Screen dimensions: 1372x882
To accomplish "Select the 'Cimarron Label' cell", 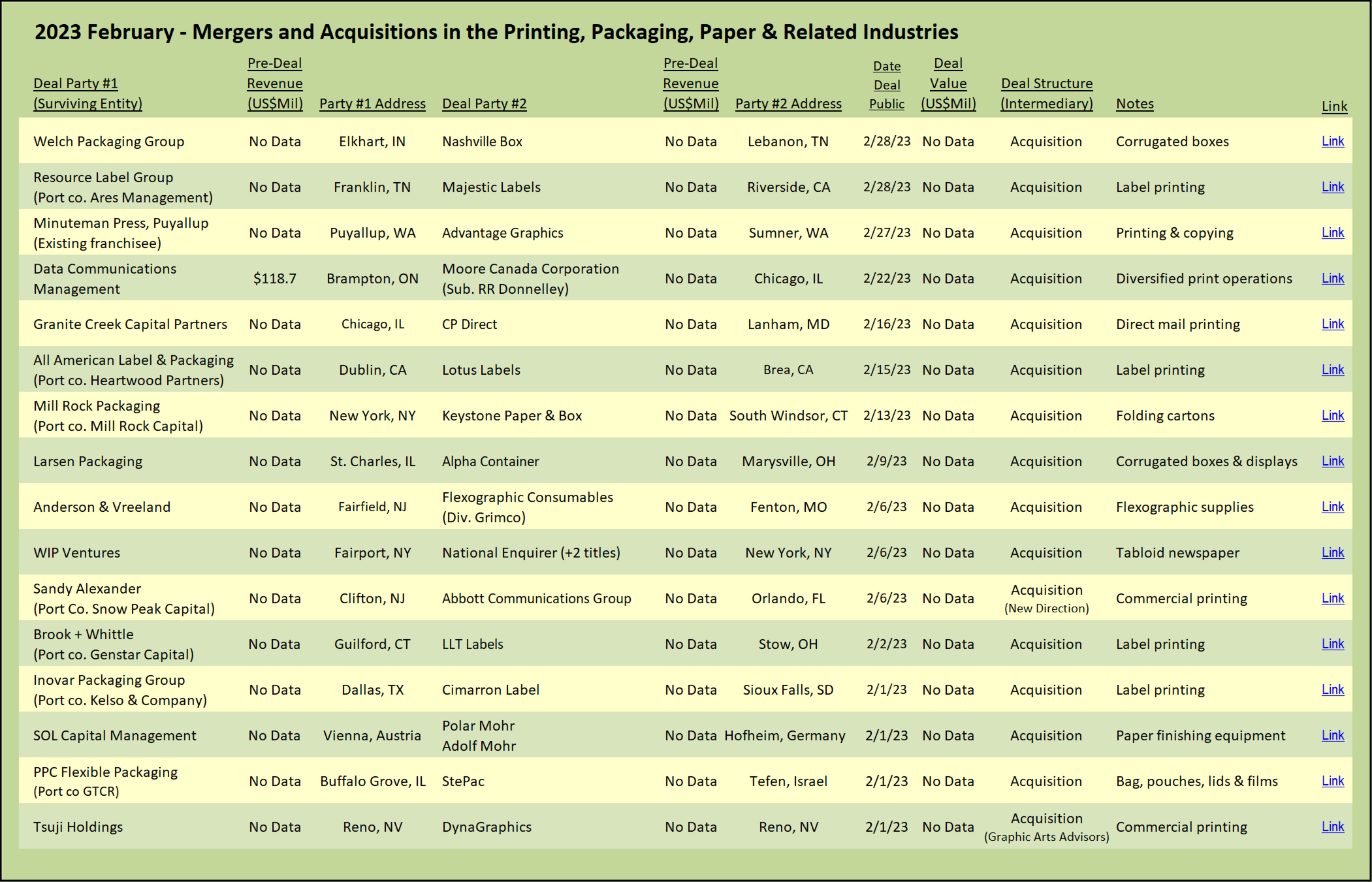I will [x=490, y=690].
